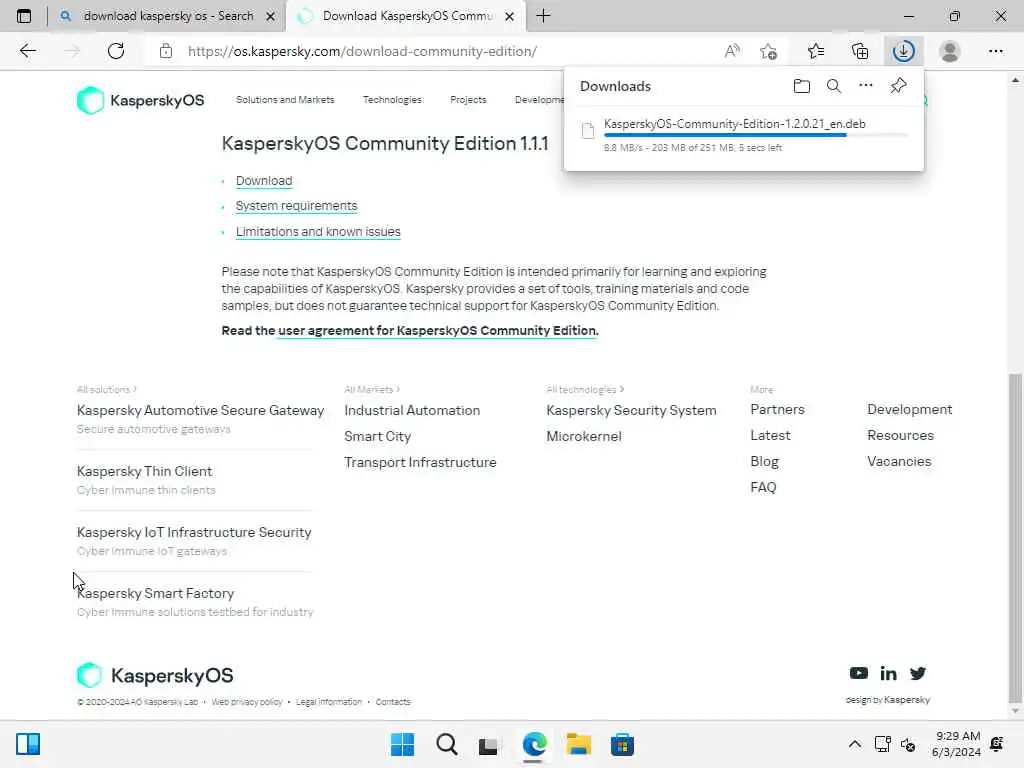Open the Microkernel link

tap(584, 436)
